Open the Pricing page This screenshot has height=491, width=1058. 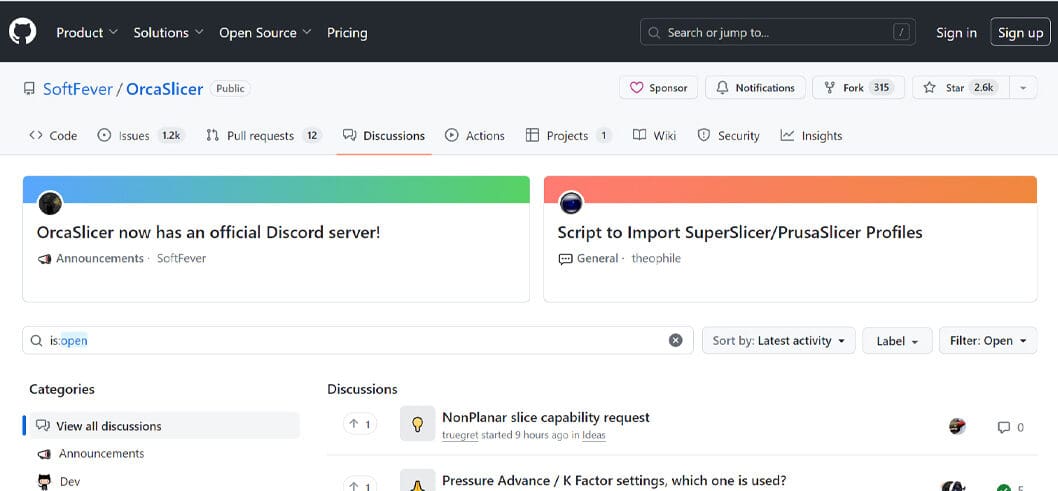(347, 32)
